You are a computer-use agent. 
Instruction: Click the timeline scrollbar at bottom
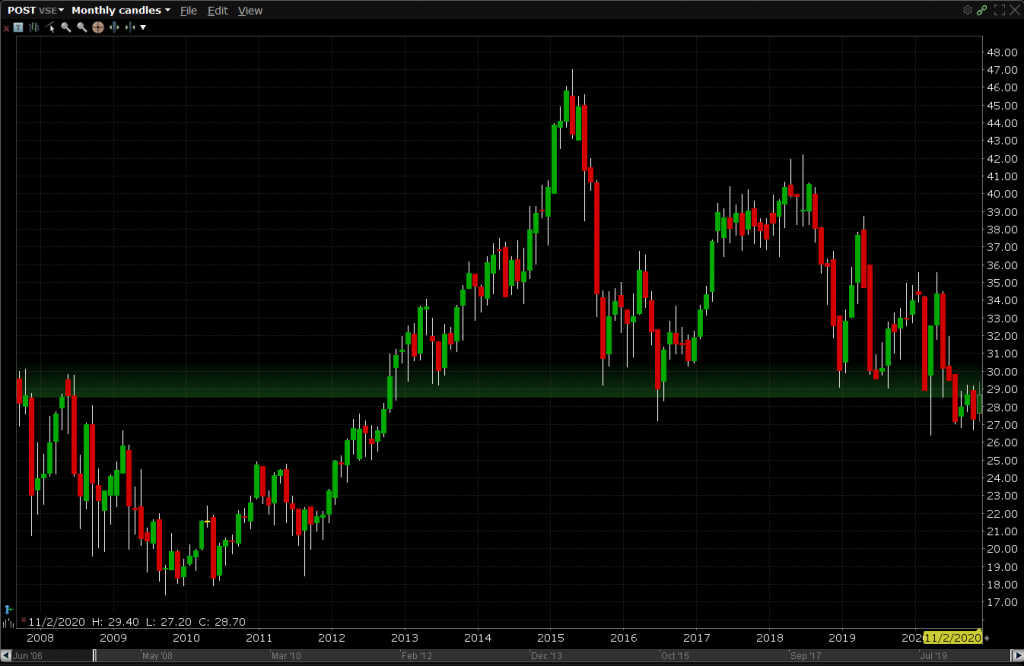pos(500,656)
